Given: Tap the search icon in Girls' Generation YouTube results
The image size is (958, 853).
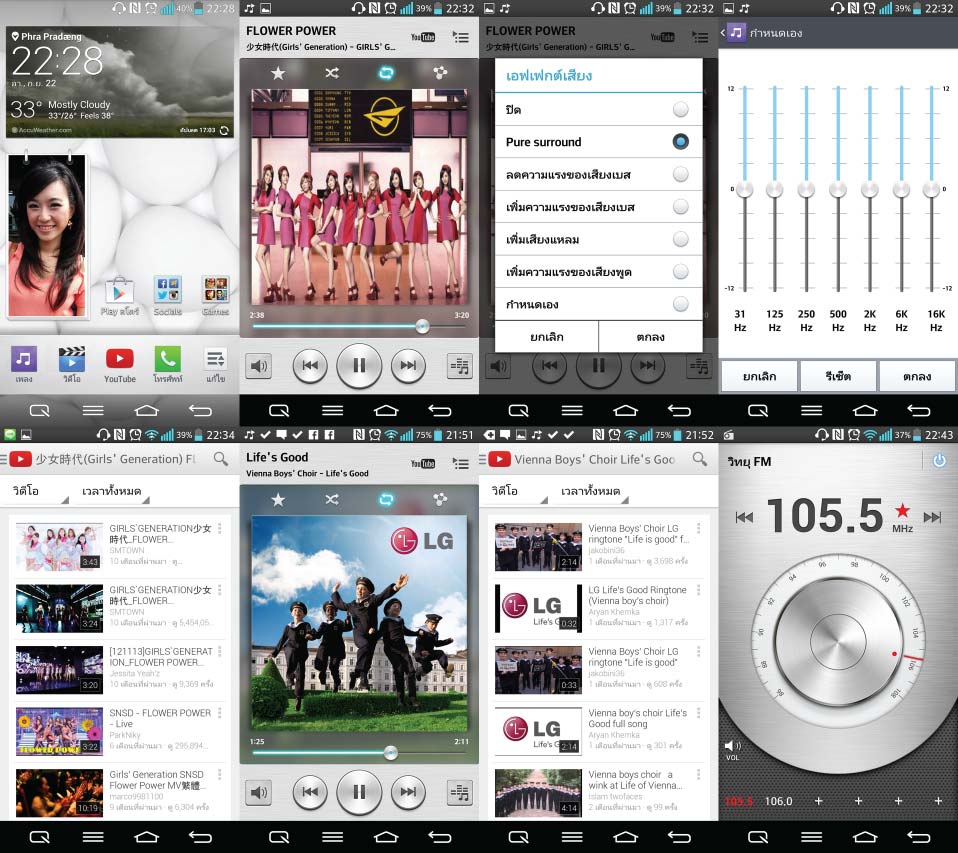Looking at the screenshot, I should (221, 459).
